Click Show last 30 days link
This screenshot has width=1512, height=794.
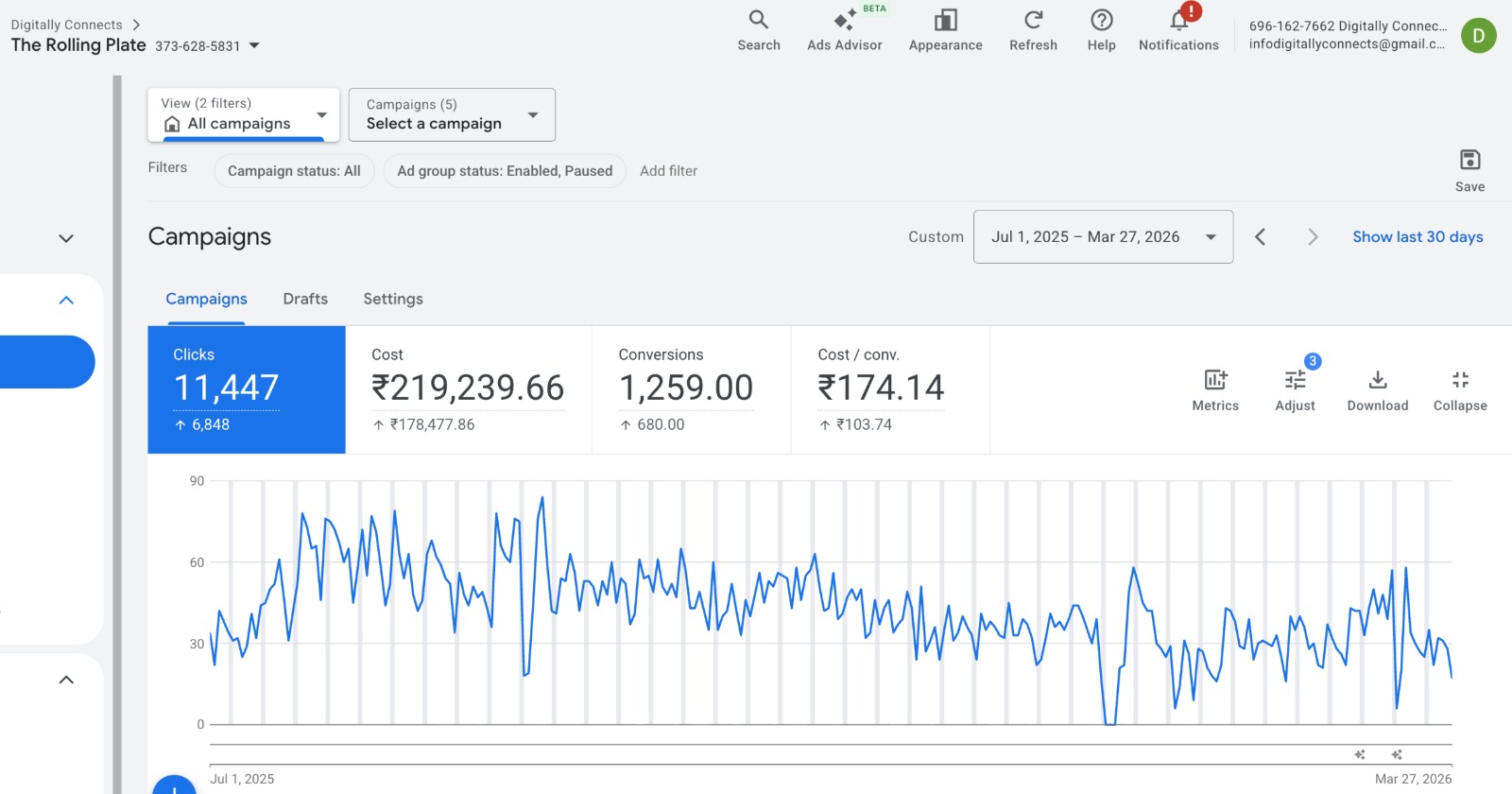(1417, 236)
